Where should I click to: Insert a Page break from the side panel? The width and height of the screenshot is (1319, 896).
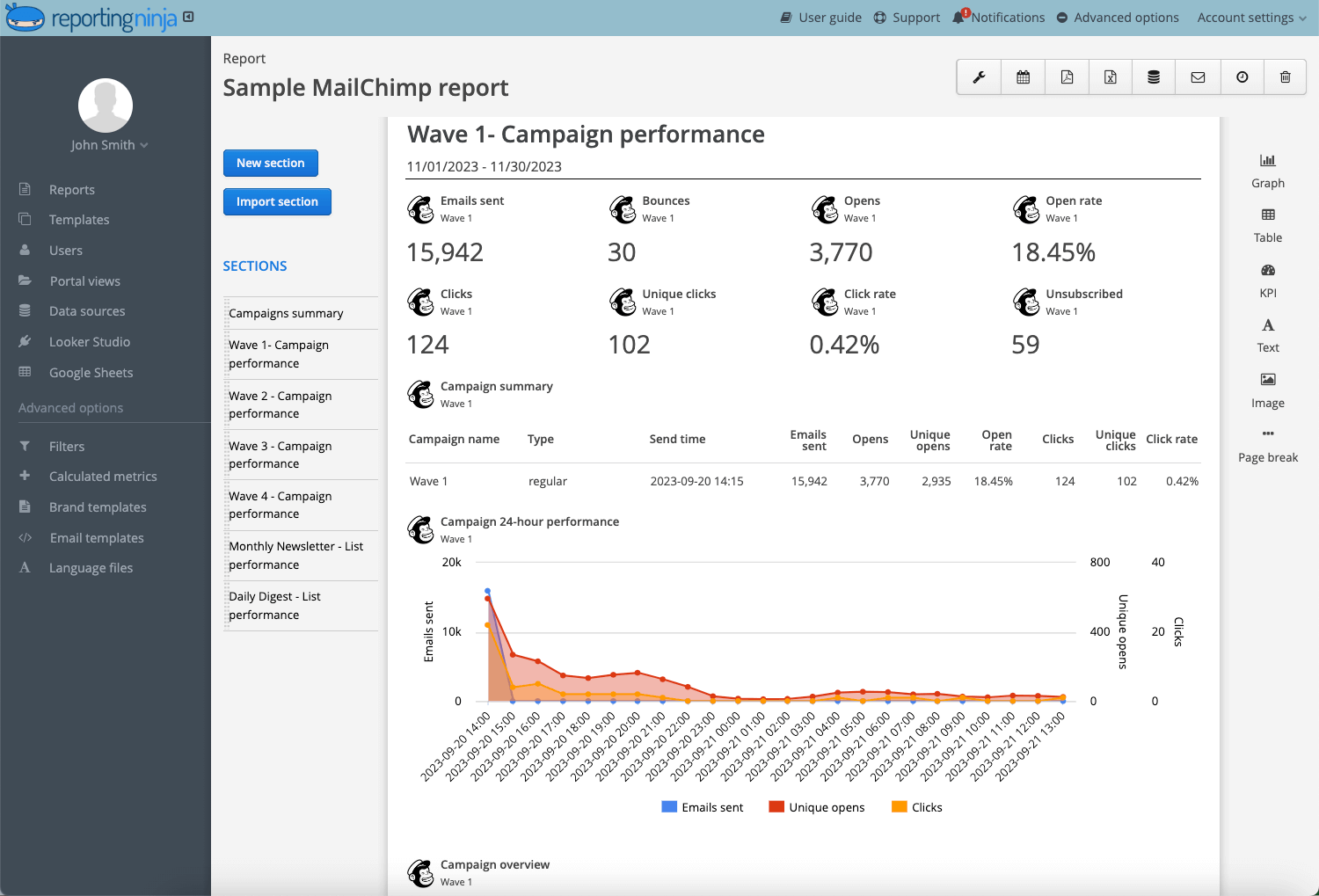point(1268,446)
